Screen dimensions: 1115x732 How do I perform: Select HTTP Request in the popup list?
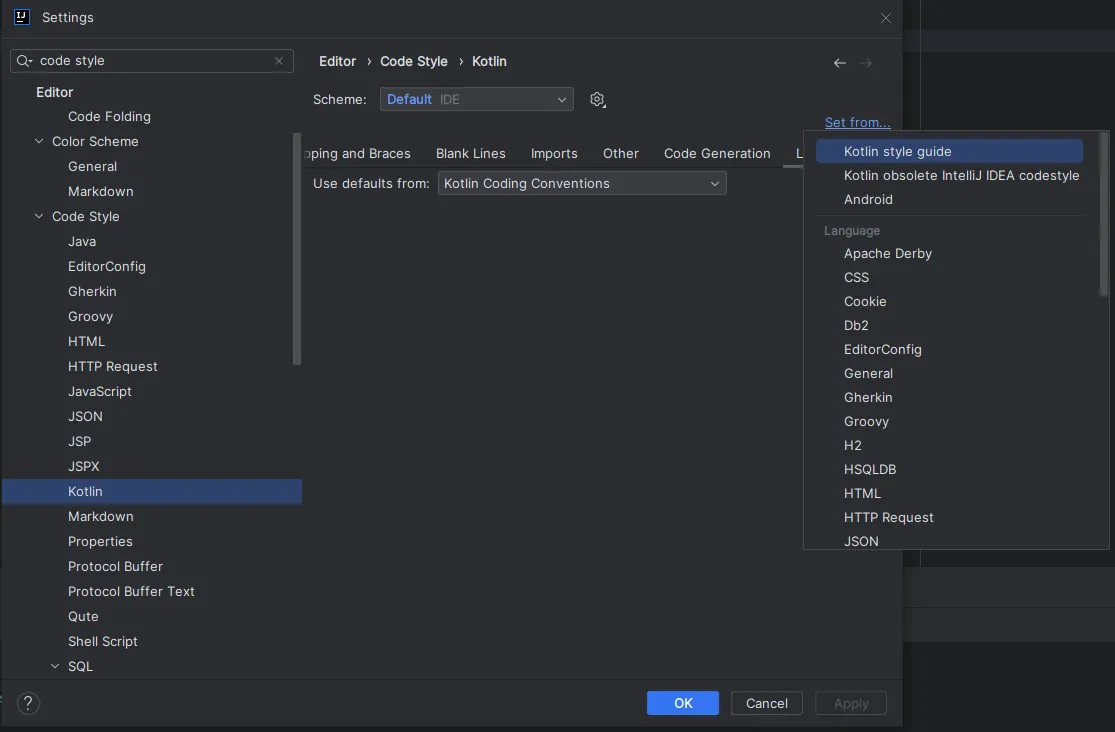[949, 517]
